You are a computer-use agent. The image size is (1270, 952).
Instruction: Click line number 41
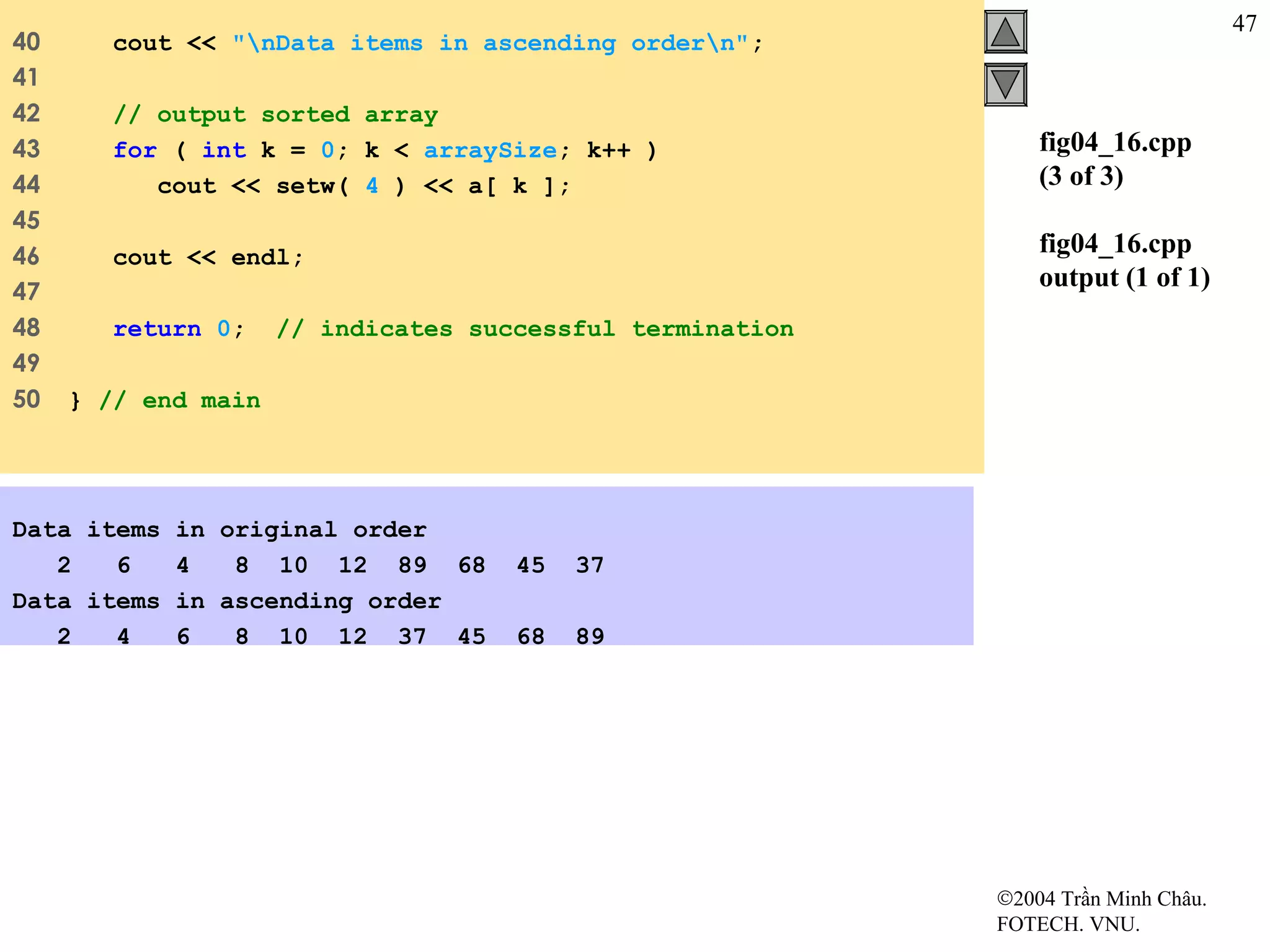tap(25, 77)
